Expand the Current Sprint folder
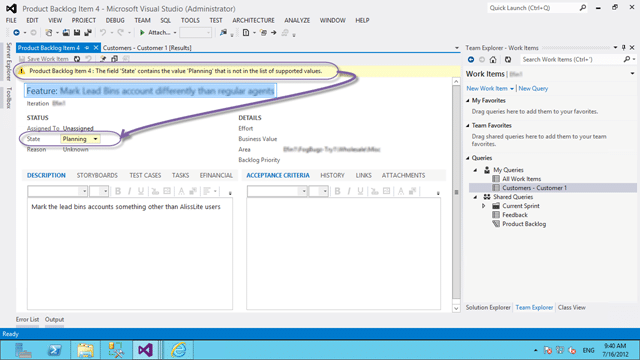640x360 pixels. point(484,206)
